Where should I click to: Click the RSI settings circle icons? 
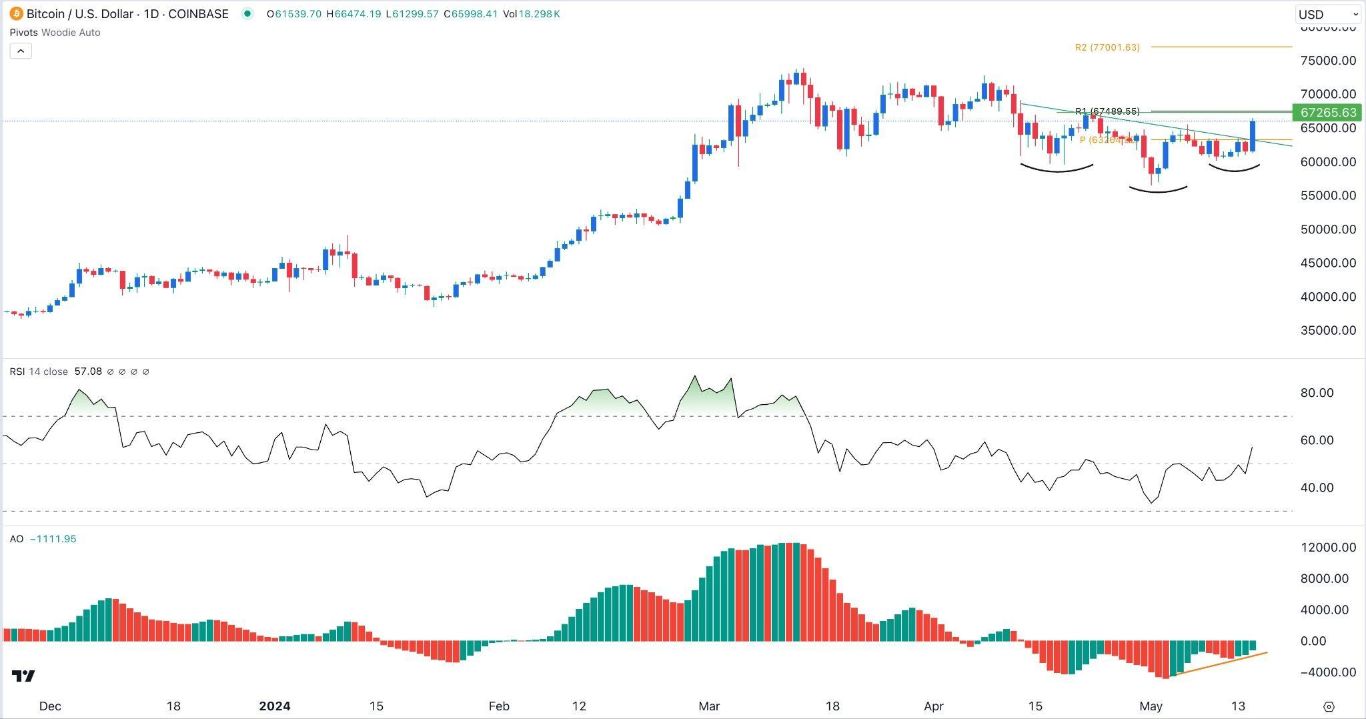point(128,372)
